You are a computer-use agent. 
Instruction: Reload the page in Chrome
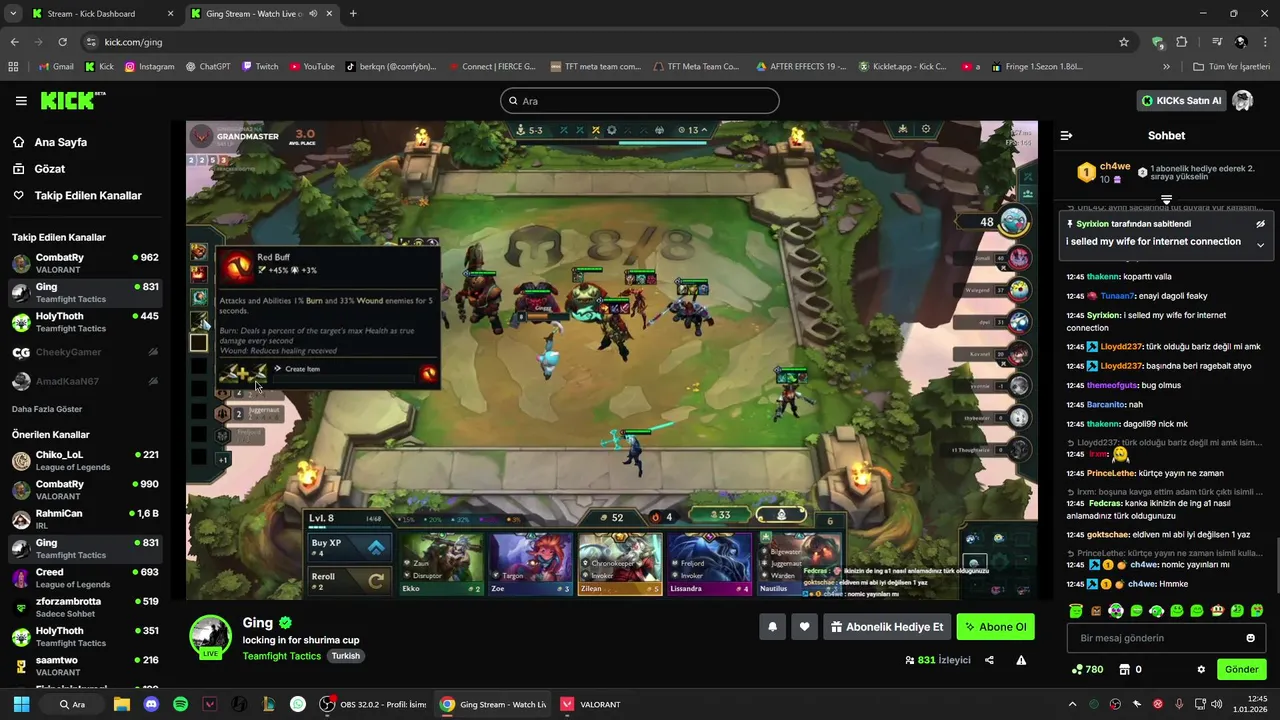[x=62, y=42]
